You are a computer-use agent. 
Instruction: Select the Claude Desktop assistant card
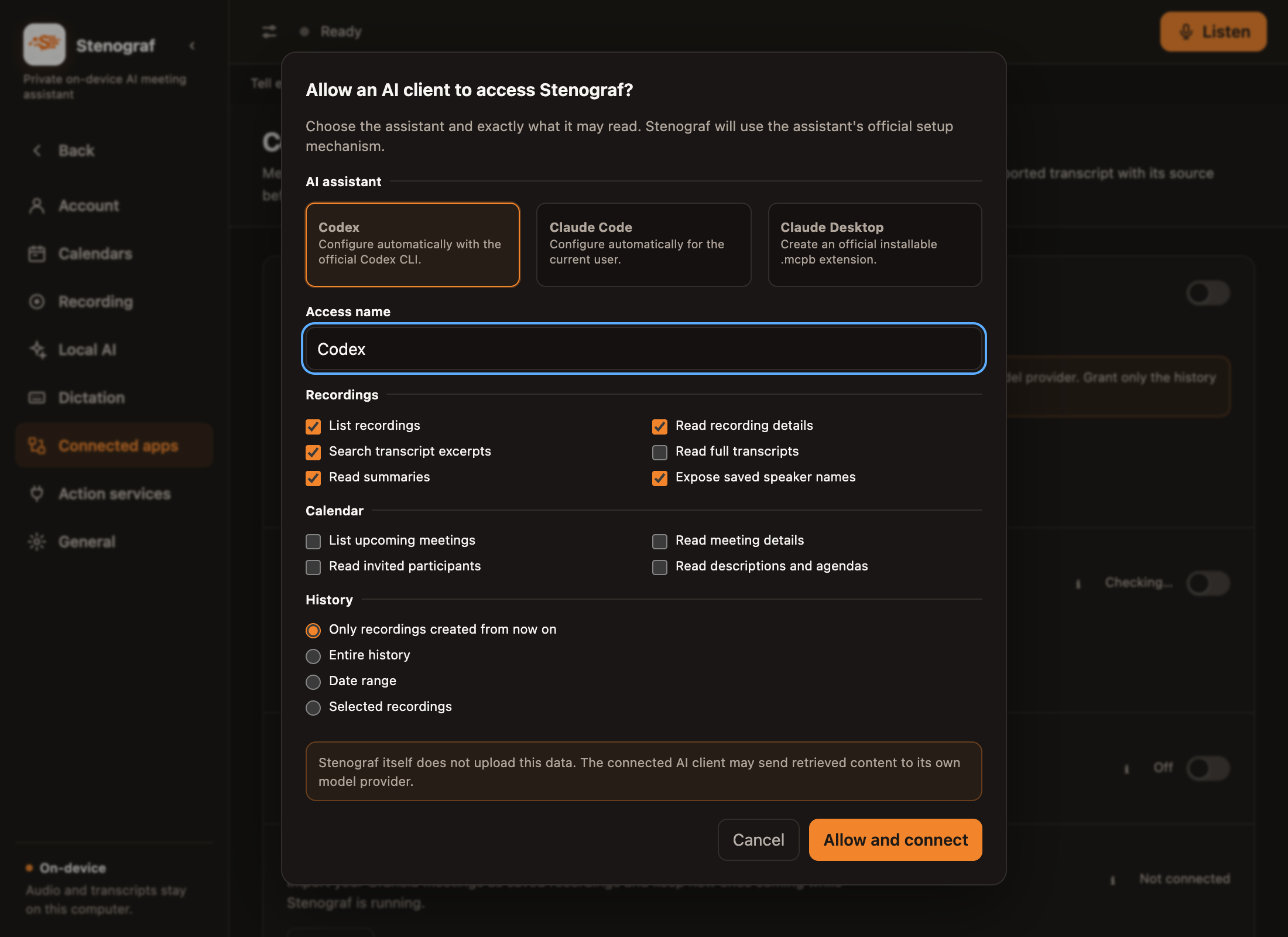tap(875, 245)
